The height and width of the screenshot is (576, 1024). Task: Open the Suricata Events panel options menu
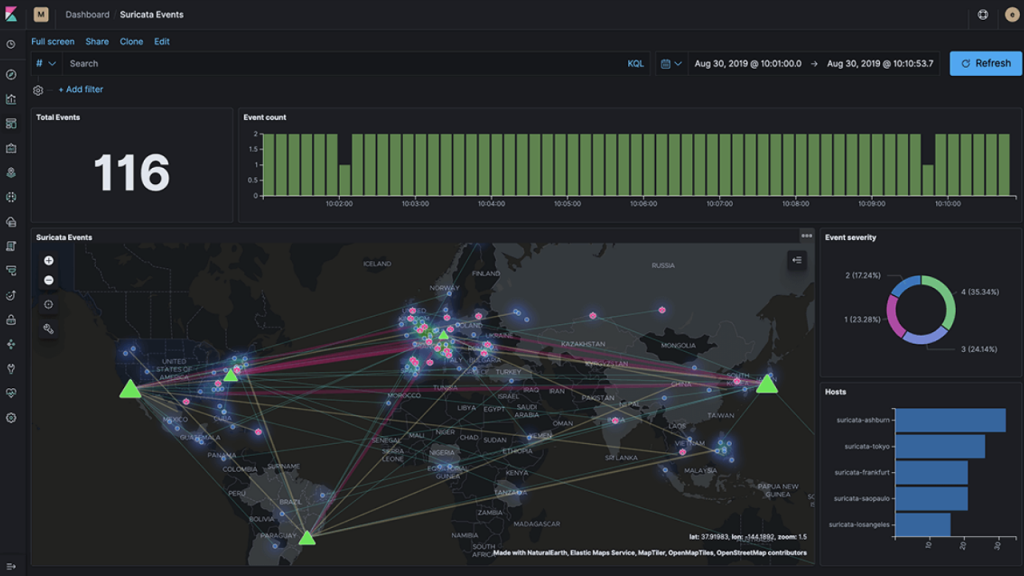click(x=807, y=236)
